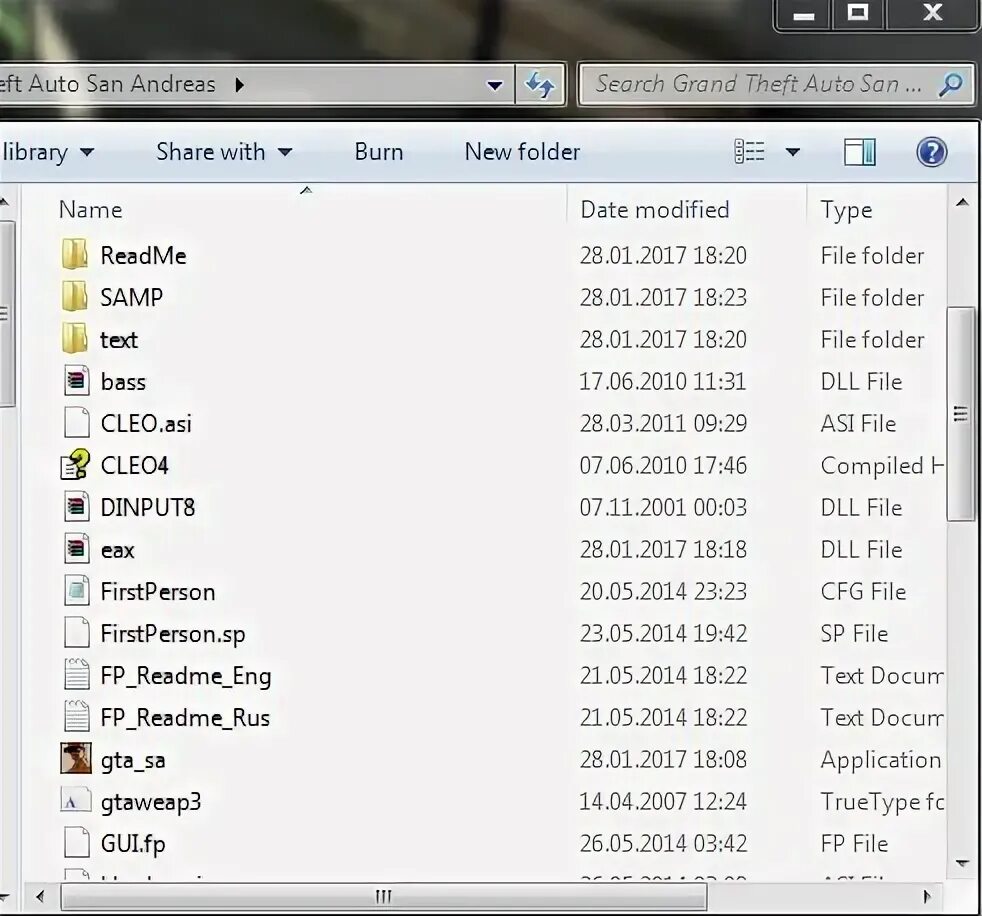982x916 pixels.
Task: Open the Help question mark icon
Action: pos(931,152)
